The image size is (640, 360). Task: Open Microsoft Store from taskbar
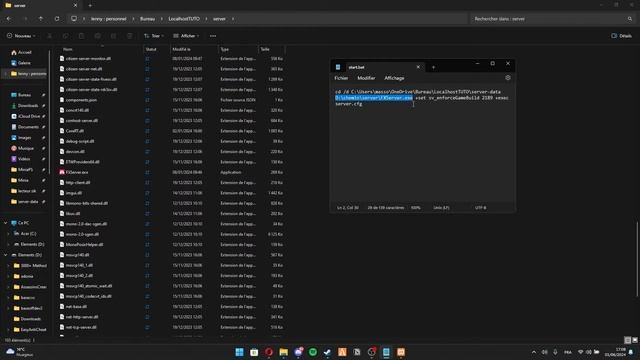tap(254, 352)
